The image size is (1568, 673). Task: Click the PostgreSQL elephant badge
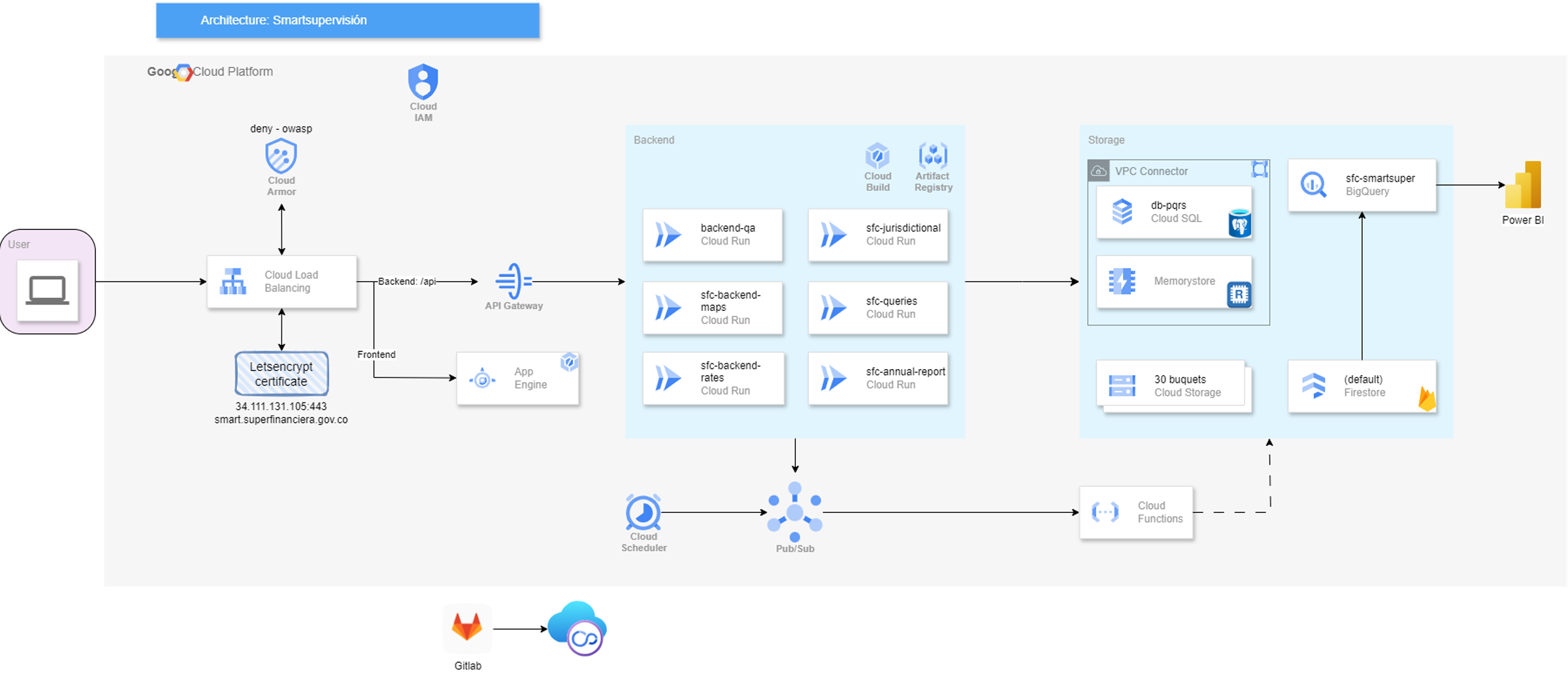[x=1239, y=223]
